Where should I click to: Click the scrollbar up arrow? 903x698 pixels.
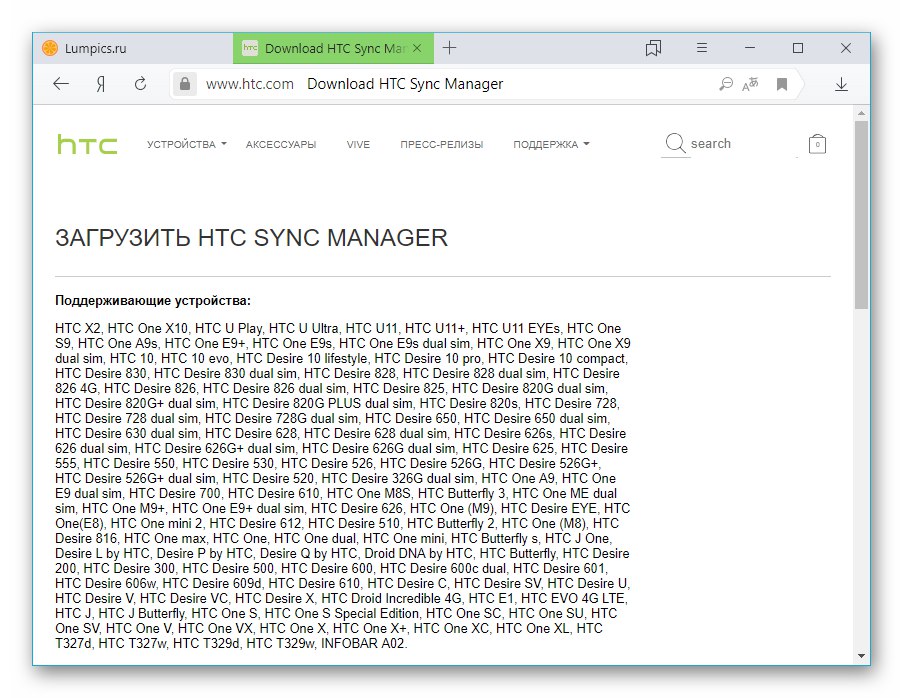tap(861, 113)
